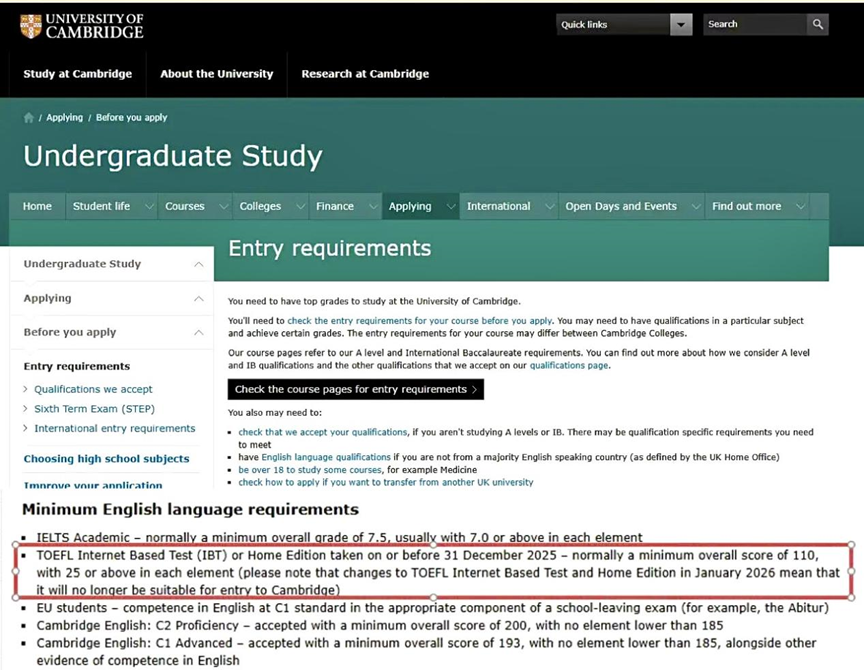864x670 pixels.
Task: Open Study at Cambridge menu
Action: click(x=77, y=74)
